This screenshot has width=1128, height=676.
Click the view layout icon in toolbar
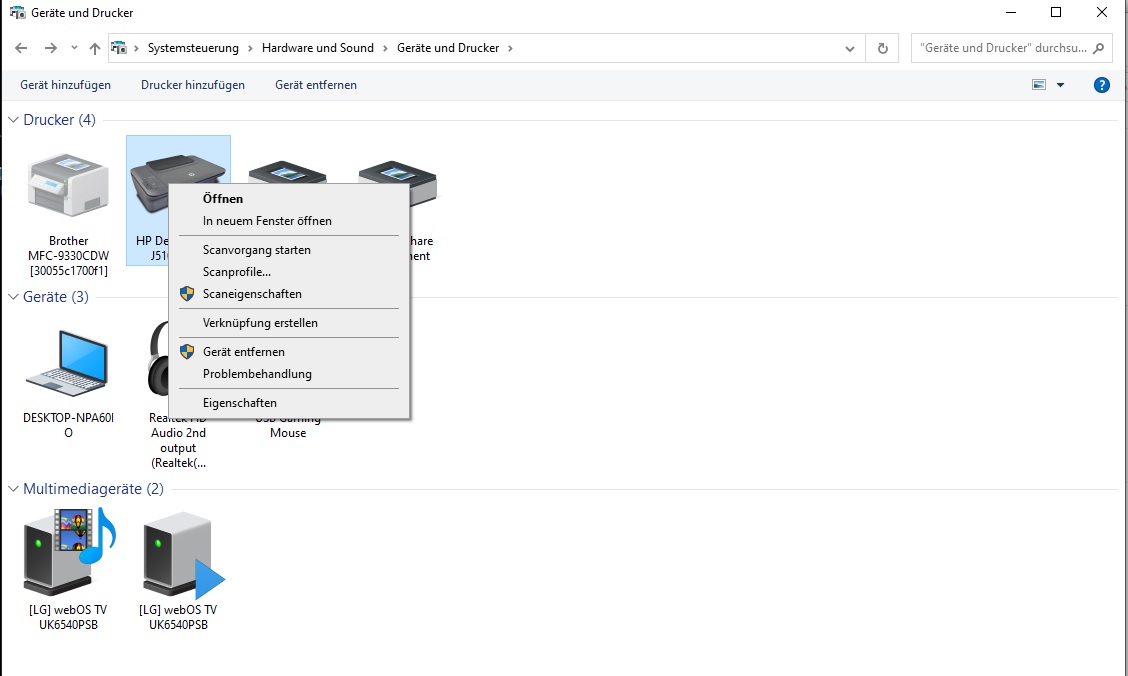tap(1039, 85)
